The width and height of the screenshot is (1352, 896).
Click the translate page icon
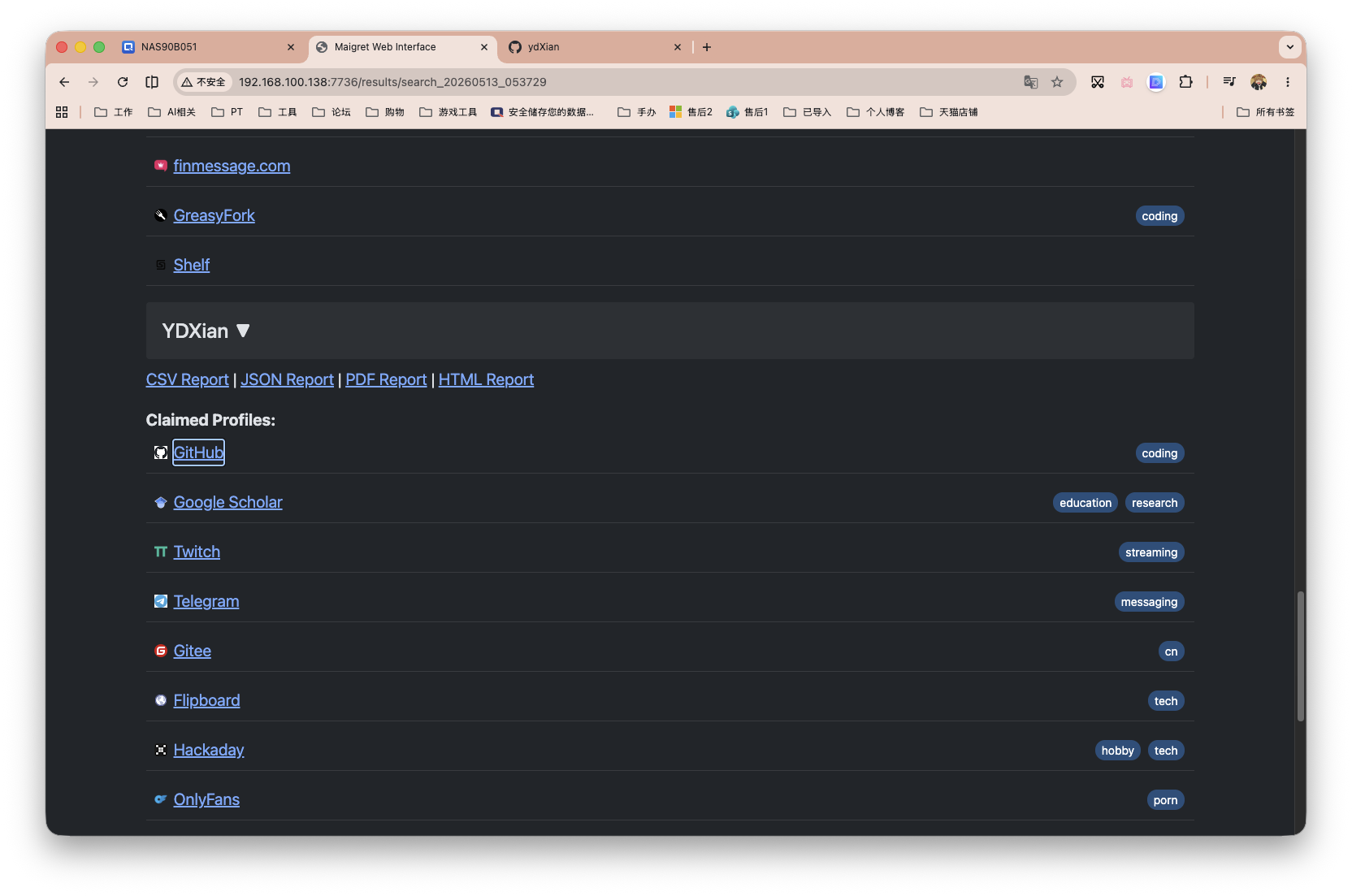1031,82
